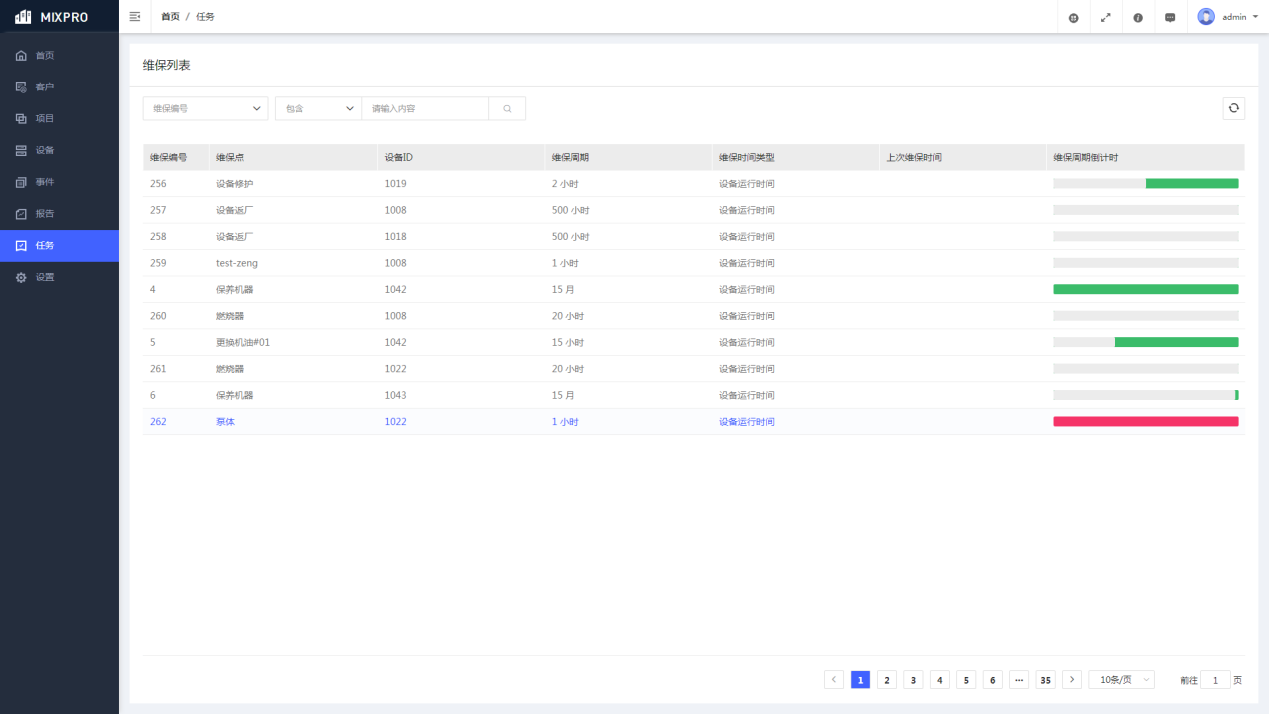Screen dimensions: 1269x714
Task: Click the refresh icon above the table
Action: pyautogui.click(x=1233, y=108)
